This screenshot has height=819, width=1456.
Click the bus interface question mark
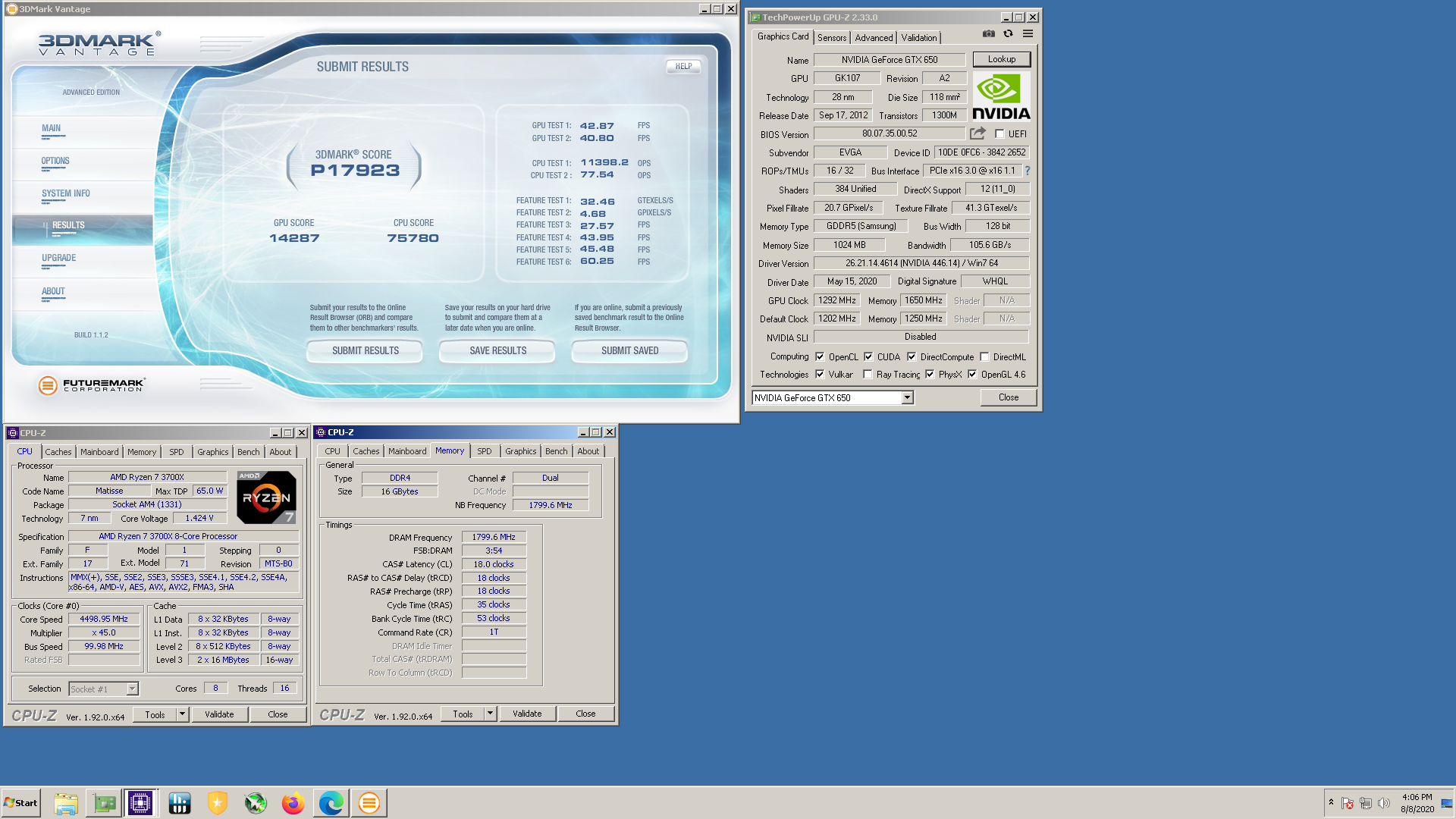[x=1028, y=171]
